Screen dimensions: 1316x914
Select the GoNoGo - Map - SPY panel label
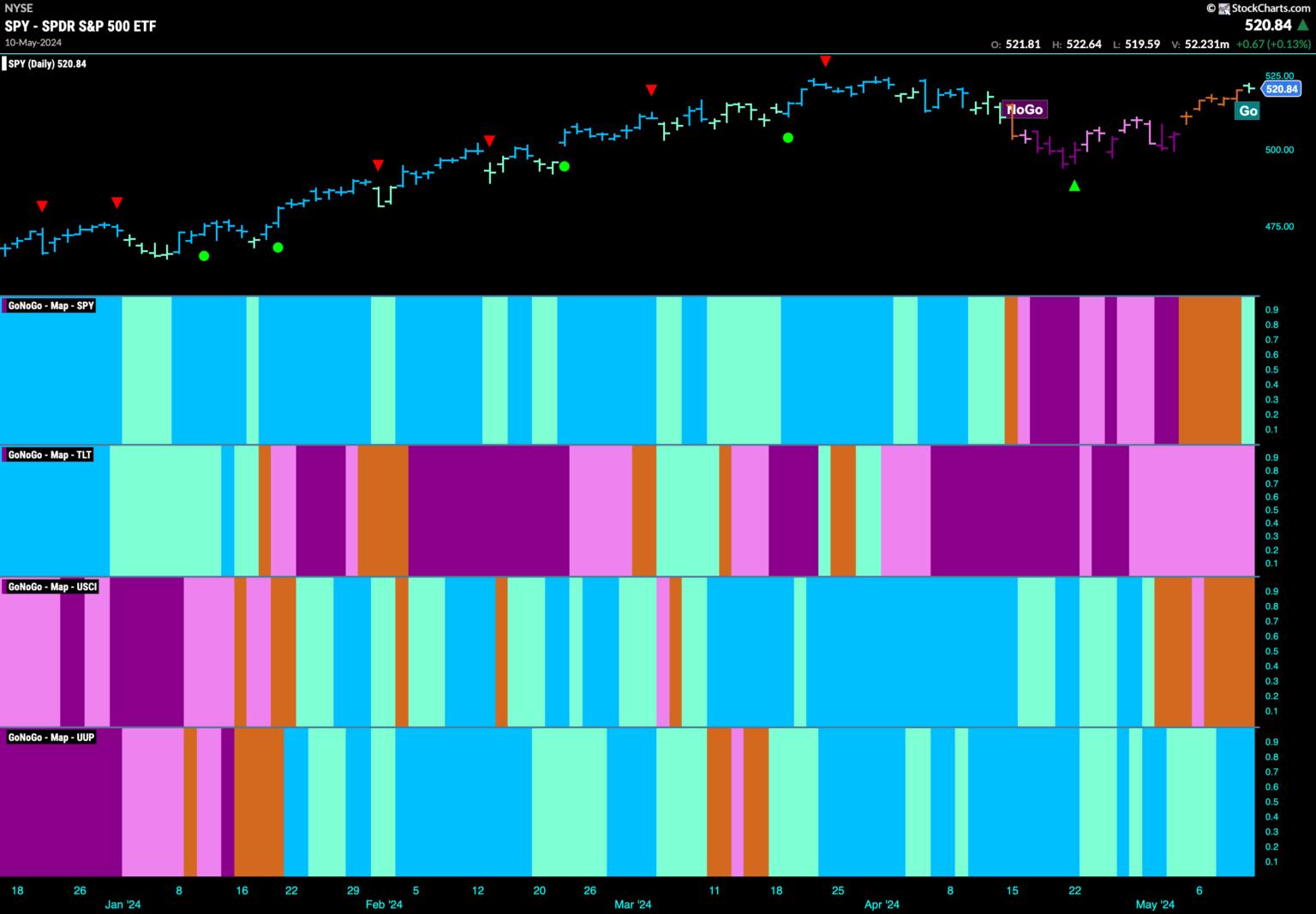(51, 306)
